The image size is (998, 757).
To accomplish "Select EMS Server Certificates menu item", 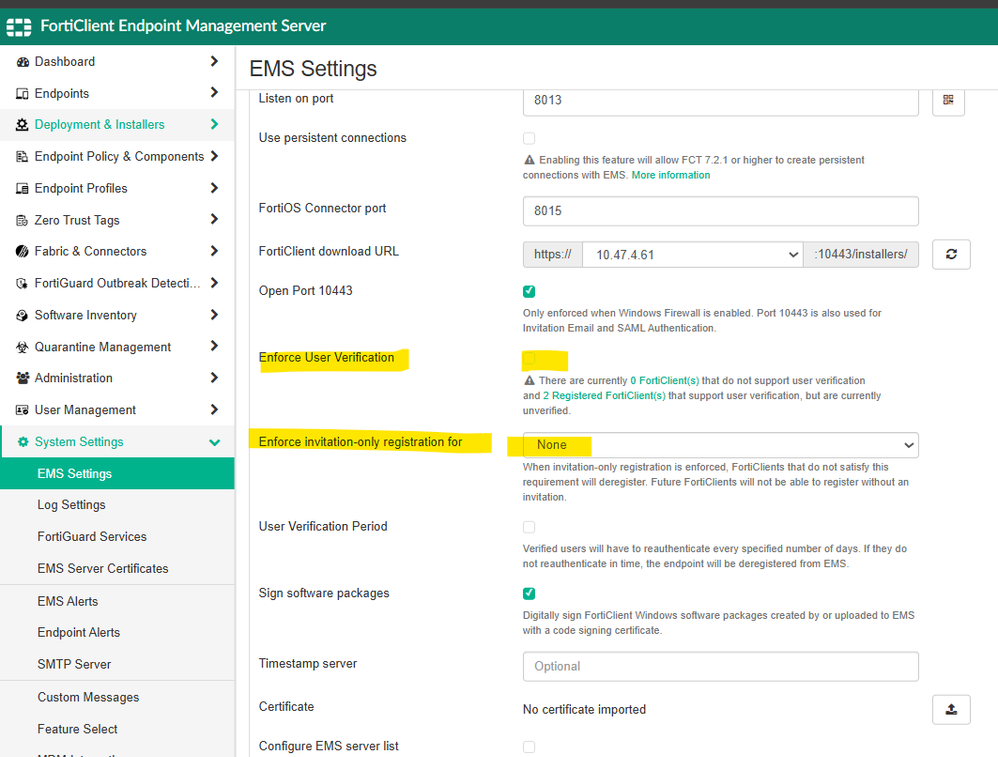I will (x=103, y=568).
